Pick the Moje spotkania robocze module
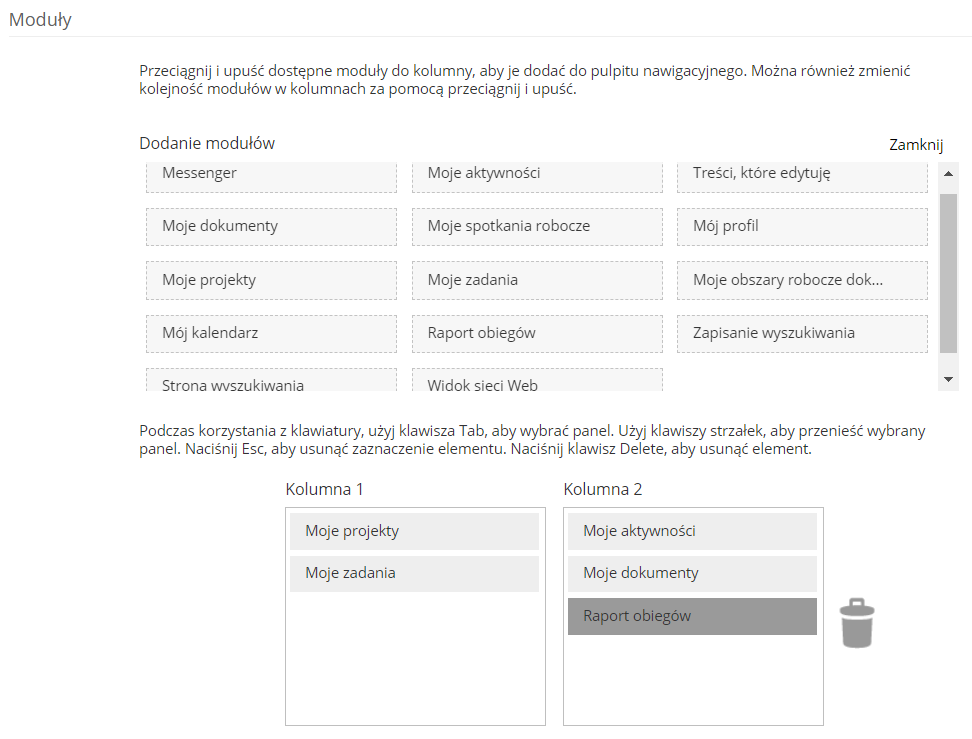This screenshot has height=739, width=972. pos(537,226)
